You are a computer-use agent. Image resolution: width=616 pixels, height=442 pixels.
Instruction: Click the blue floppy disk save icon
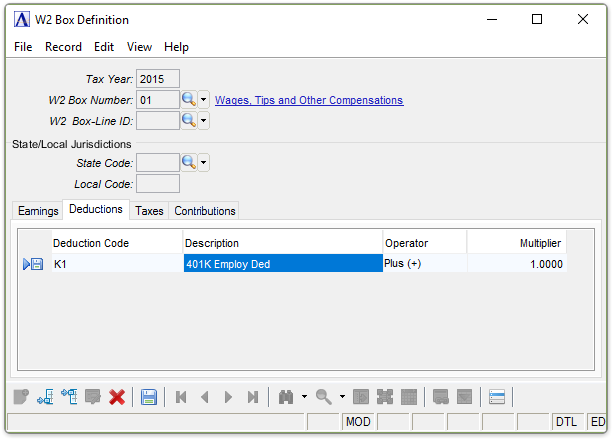(149, 397)
